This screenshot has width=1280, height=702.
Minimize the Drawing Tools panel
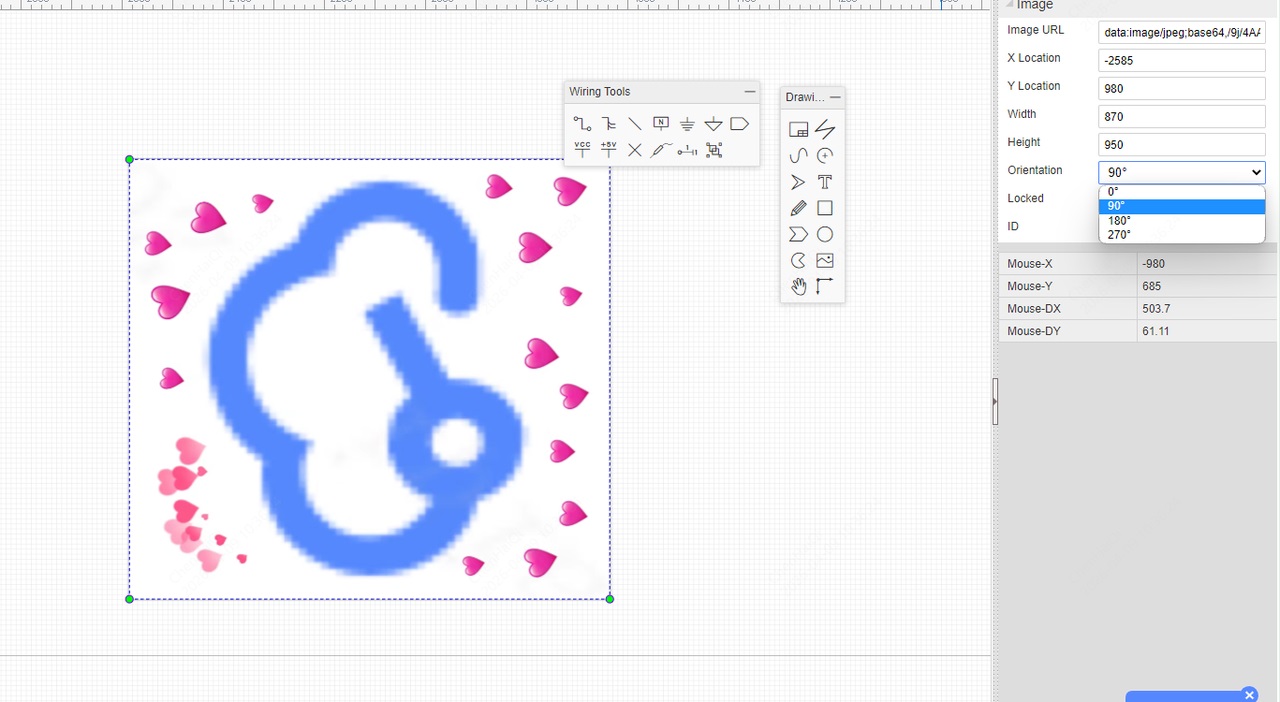[835, 97]
